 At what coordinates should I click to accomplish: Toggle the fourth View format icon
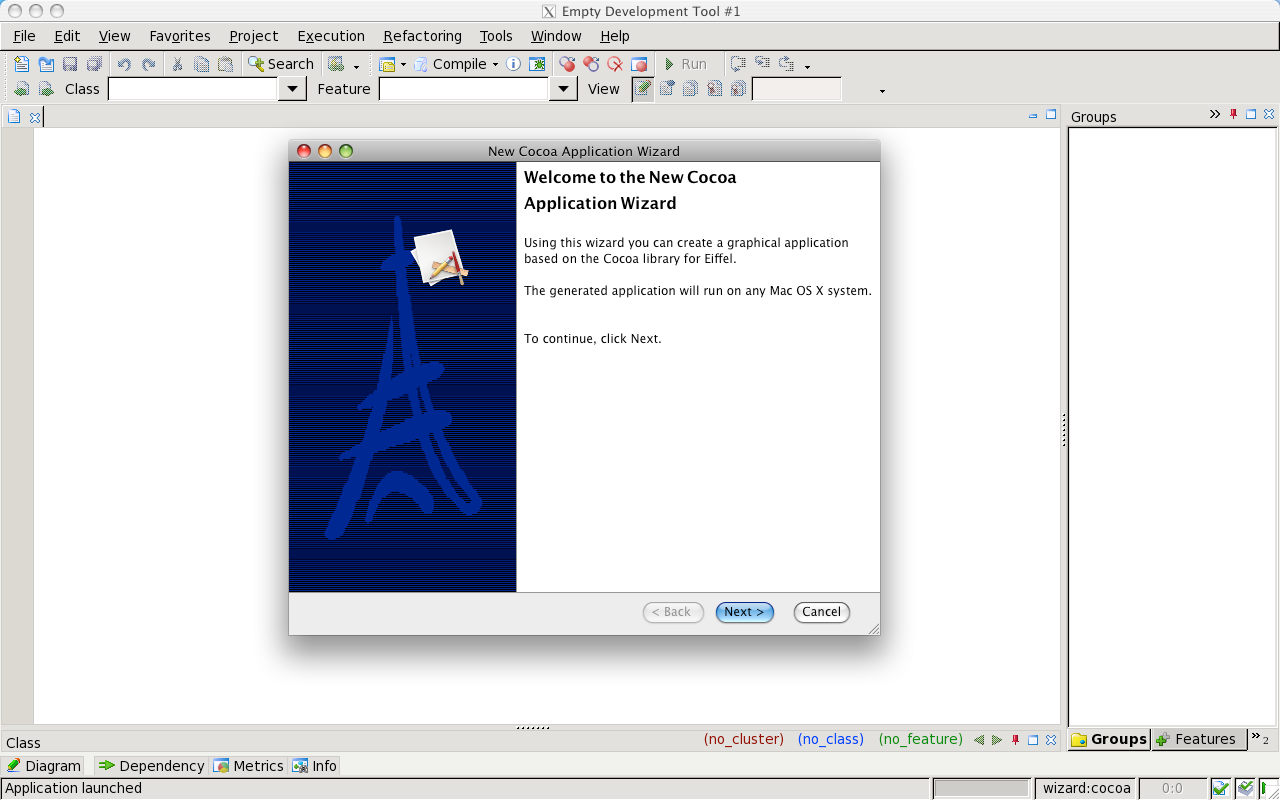pyautogui.click(x=714, y=89)
